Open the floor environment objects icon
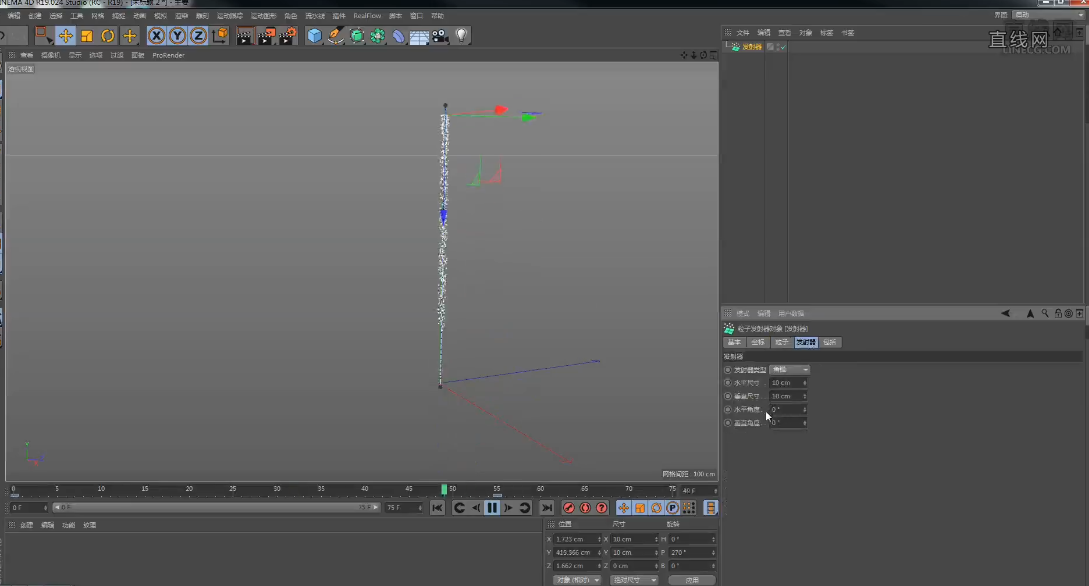The width and height of the screenshot is (1089, 586). click(x=419, y=35)
